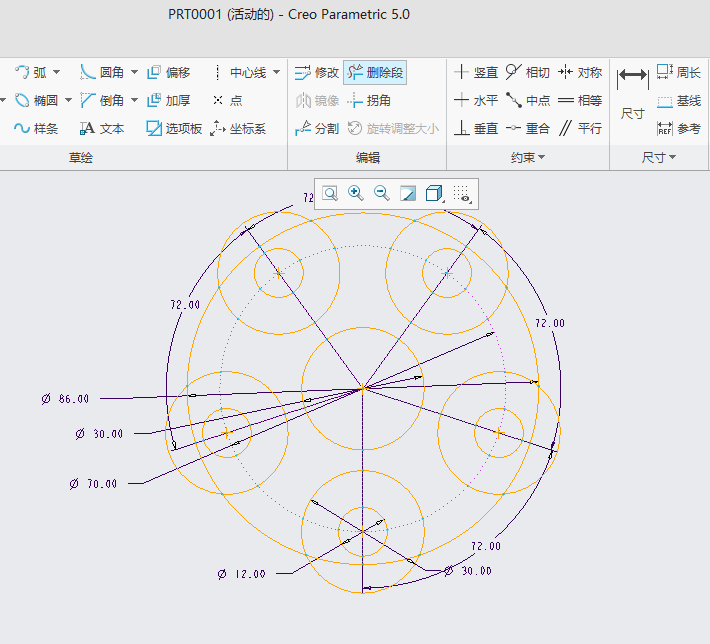Select the Ø 70.00 dimension value
710x644 pixels.
(93, 484)
